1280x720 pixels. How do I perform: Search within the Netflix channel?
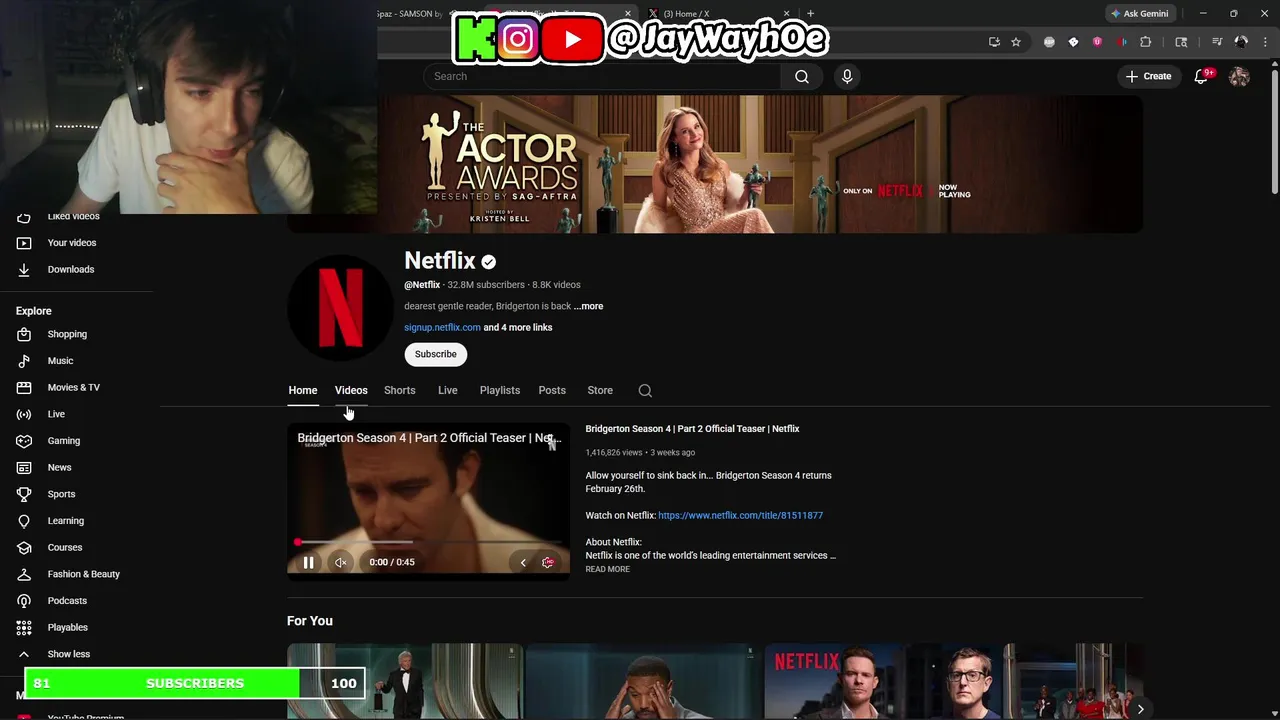coord(645,391)
